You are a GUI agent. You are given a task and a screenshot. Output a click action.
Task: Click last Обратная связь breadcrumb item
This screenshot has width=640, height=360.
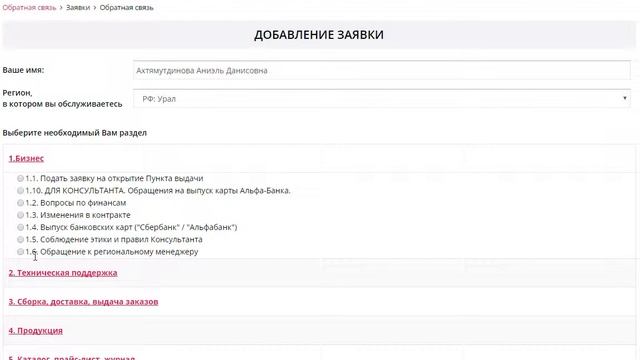[127, 7]
